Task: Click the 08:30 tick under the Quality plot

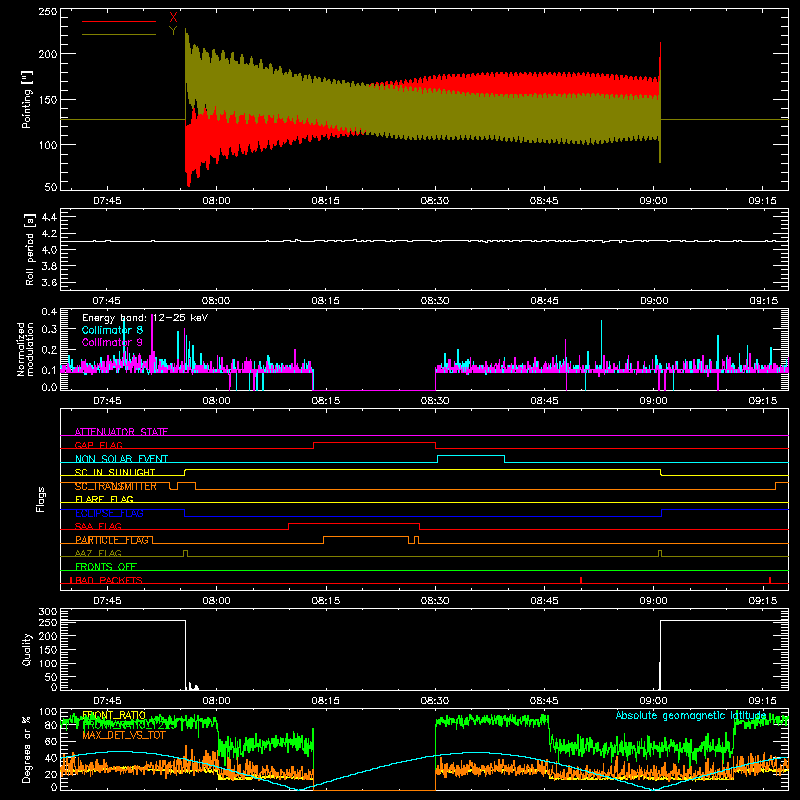Action: click(435, 701)
